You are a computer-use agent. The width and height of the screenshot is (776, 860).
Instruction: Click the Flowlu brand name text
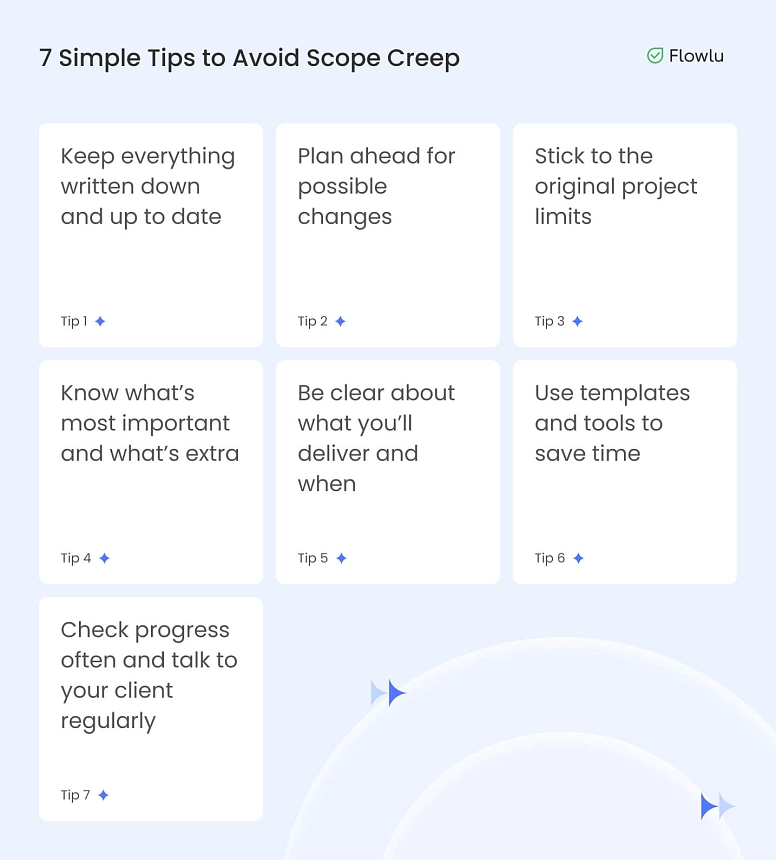coord(697,56)
